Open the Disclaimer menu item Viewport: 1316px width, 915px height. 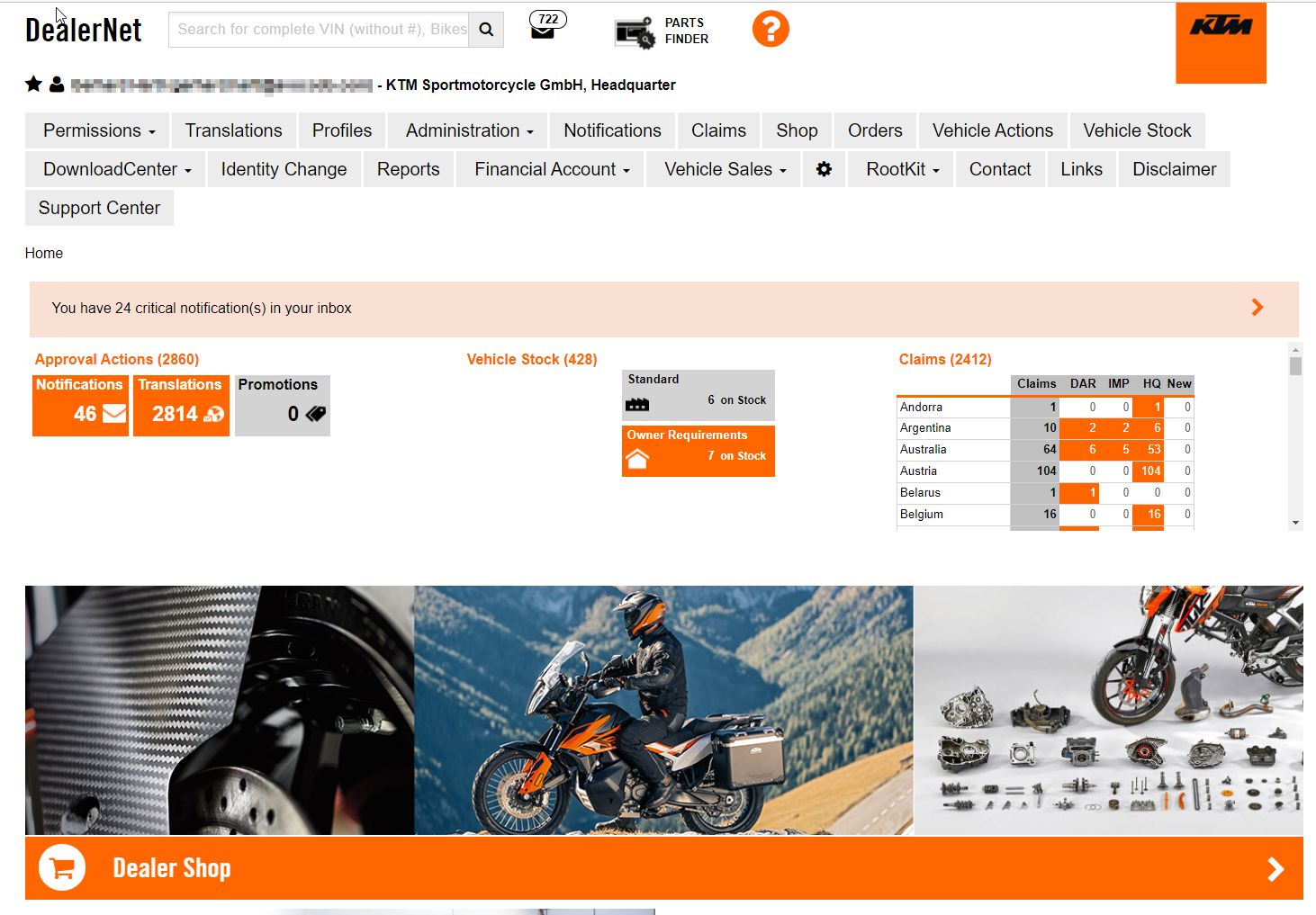tap(1174, 169)
